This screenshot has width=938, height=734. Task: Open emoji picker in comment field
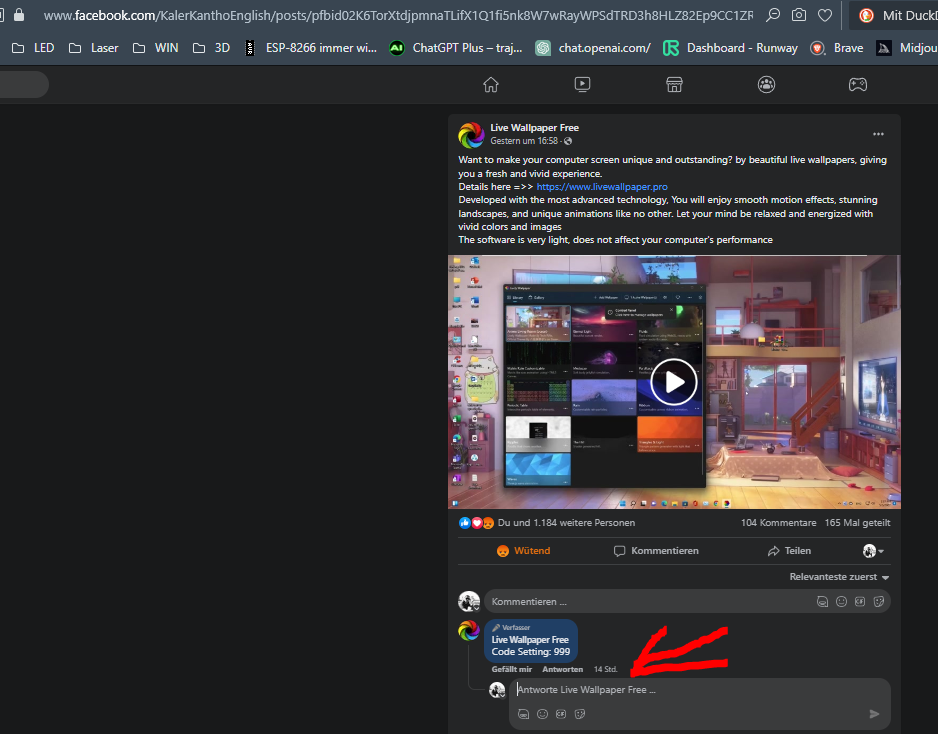[x=841, y=602]
